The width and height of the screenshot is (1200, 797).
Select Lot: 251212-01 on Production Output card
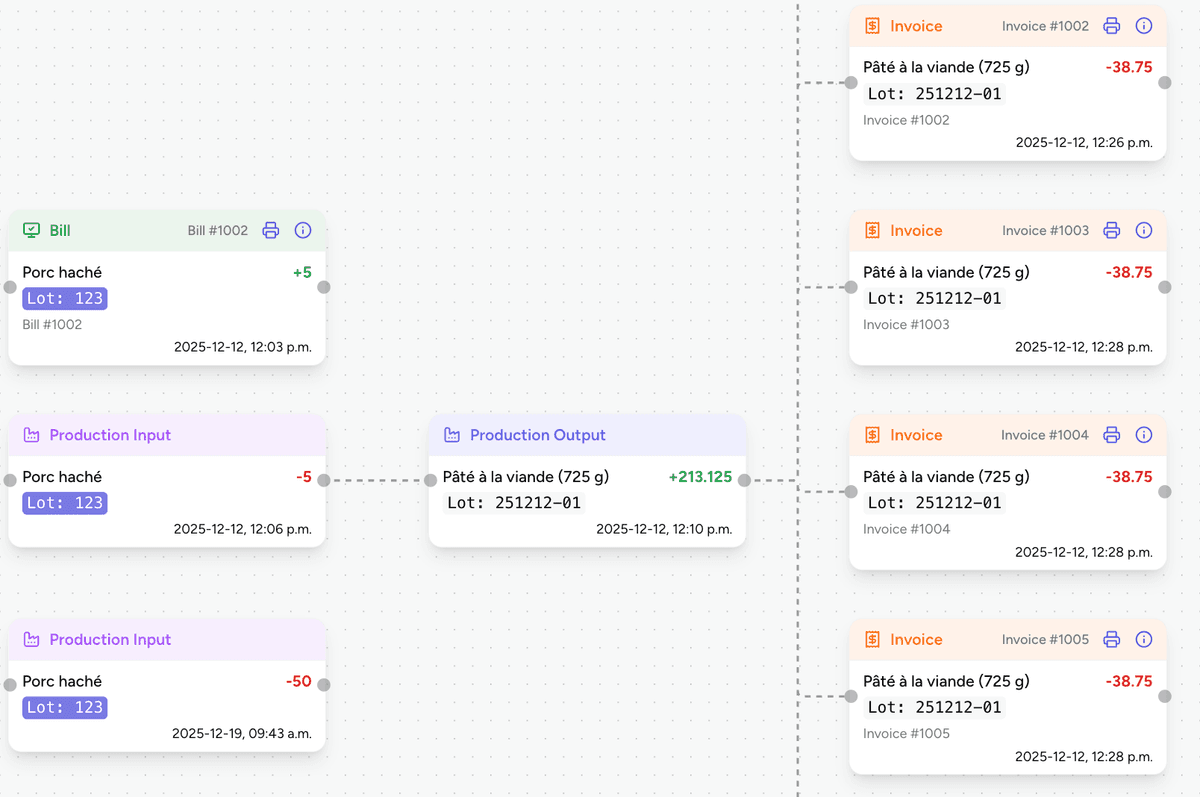coord(514,503)
